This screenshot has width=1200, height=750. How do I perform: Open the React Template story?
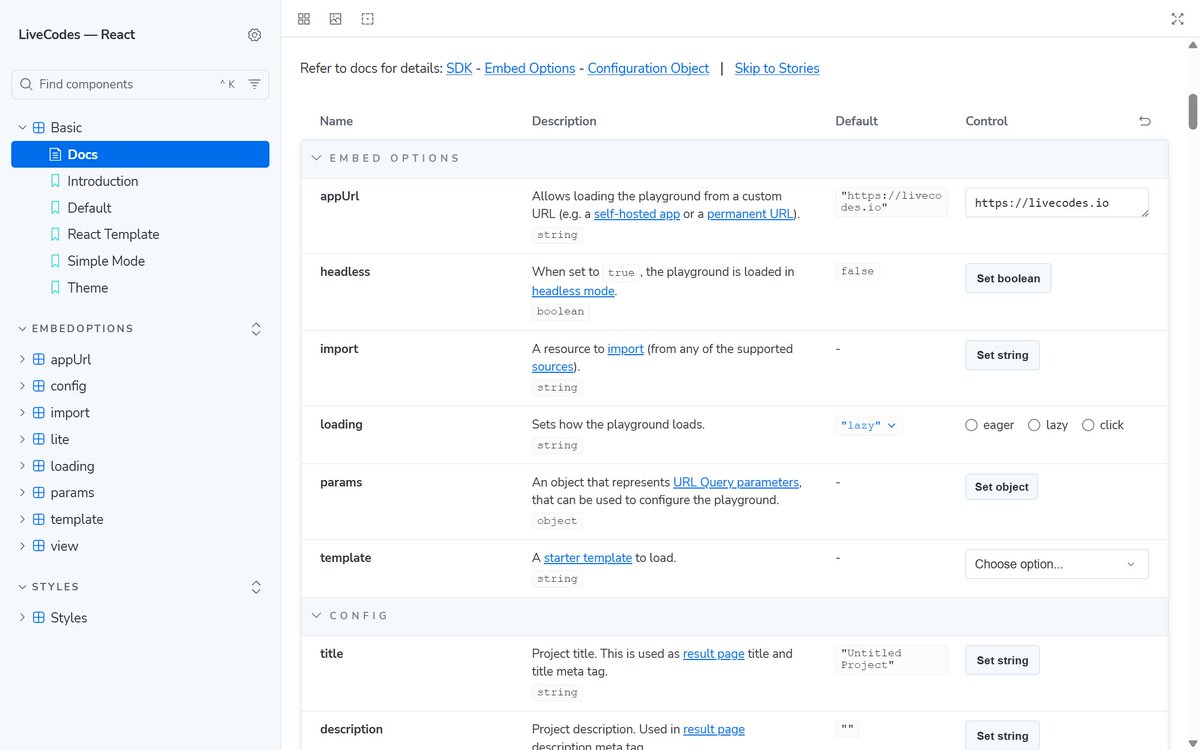[x=113, y=234]
